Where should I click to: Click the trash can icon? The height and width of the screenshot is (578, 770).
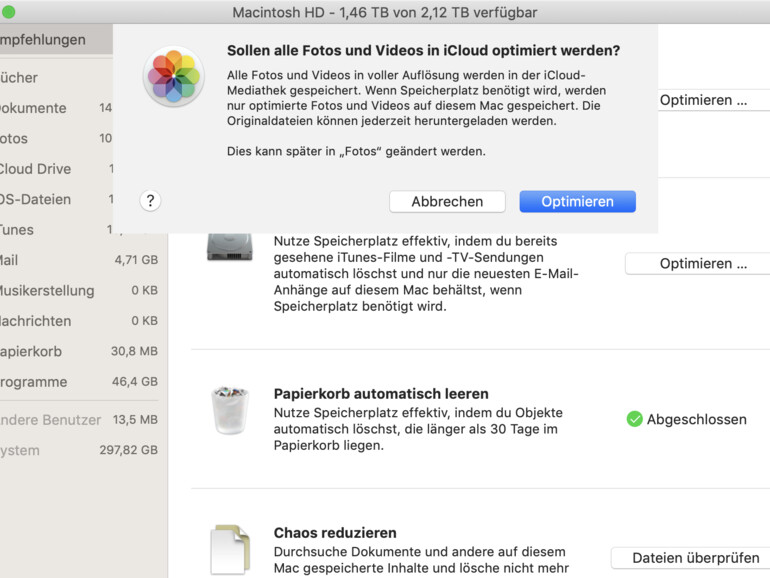click(229, 409)
